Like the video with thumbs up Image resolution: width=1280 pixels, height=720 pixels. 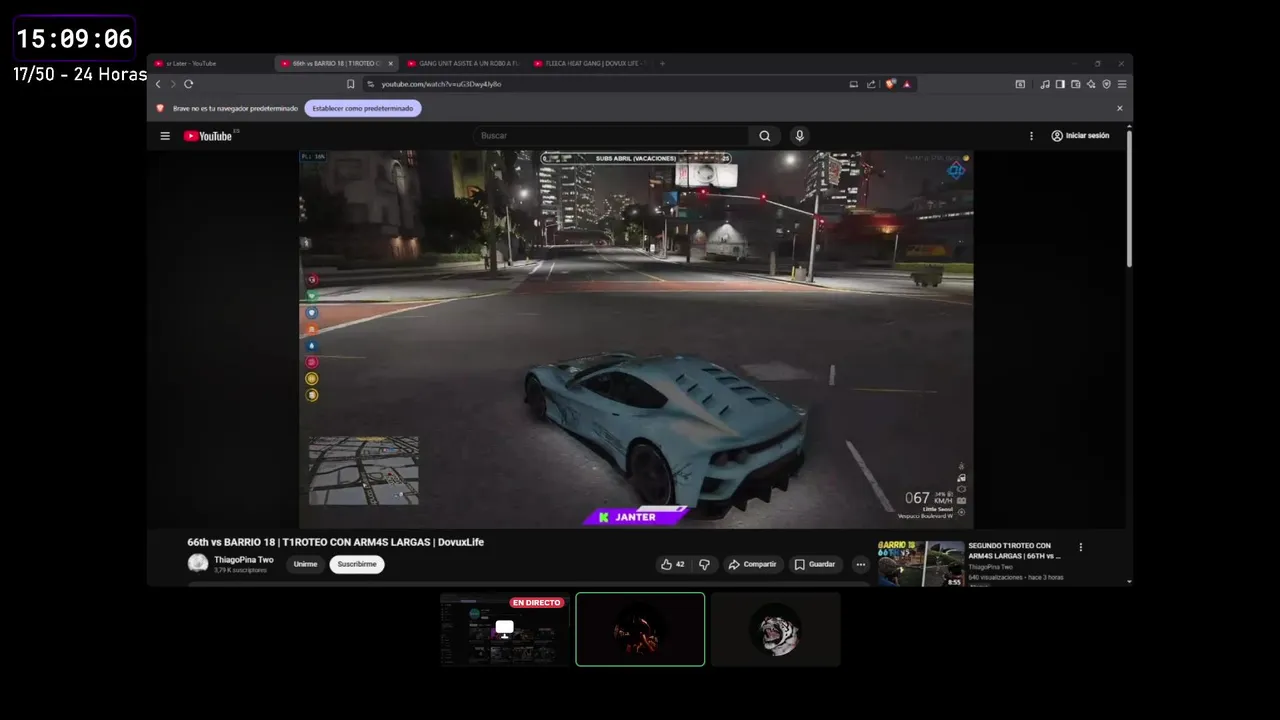click(x=672, y=564)
